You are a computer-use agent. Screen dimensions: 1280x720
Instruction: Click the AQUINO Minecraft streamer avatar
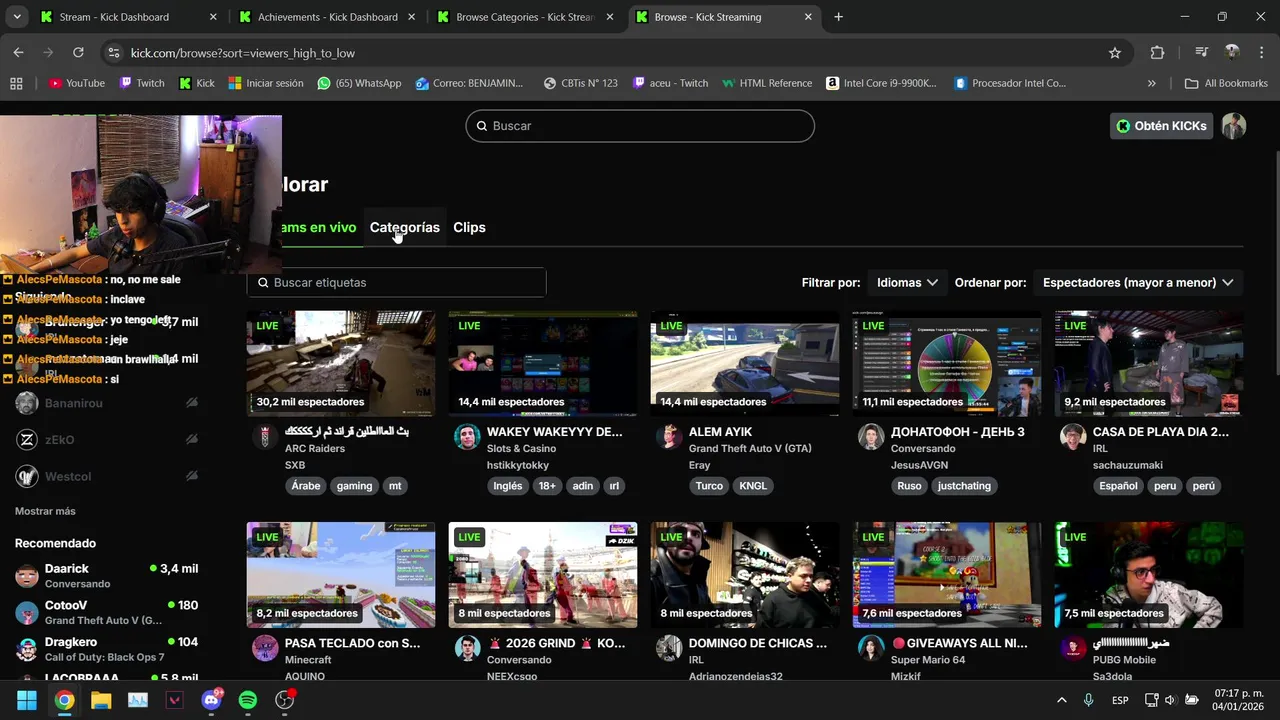coord(265,648)
